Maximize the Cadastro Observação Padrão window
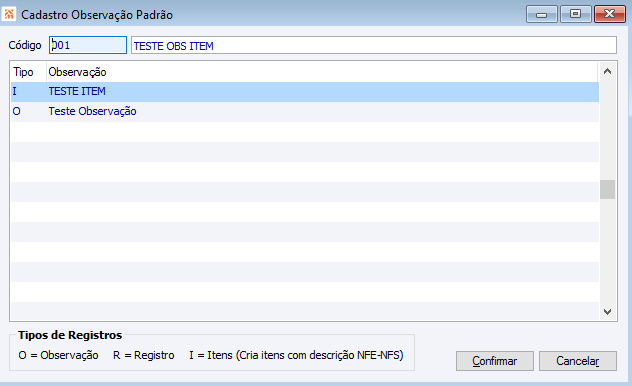 [576, 14]
